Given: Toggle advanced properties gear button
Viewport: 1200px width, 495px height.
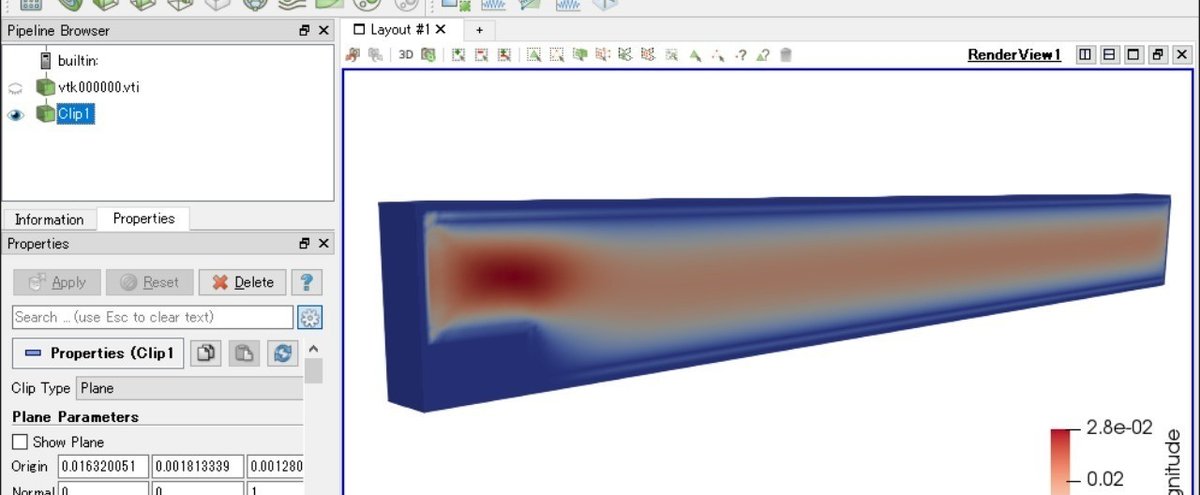Looking at the screenshot, I should click(x=310, y=317).
